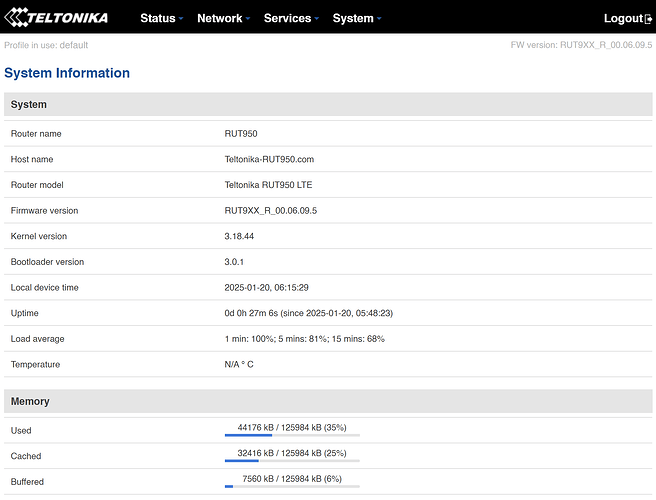
Task: Click the kernel value 3.18.44
Action: 239,236
